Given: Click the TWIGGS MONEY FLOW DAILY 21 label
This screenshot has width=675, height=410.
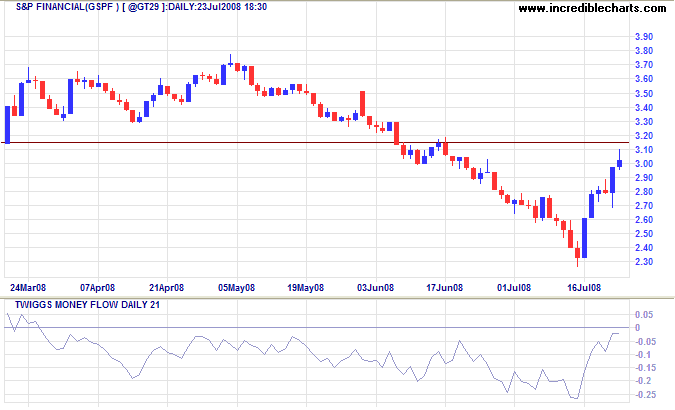Looking at the screenshot, I should click(x=87, y=305).
